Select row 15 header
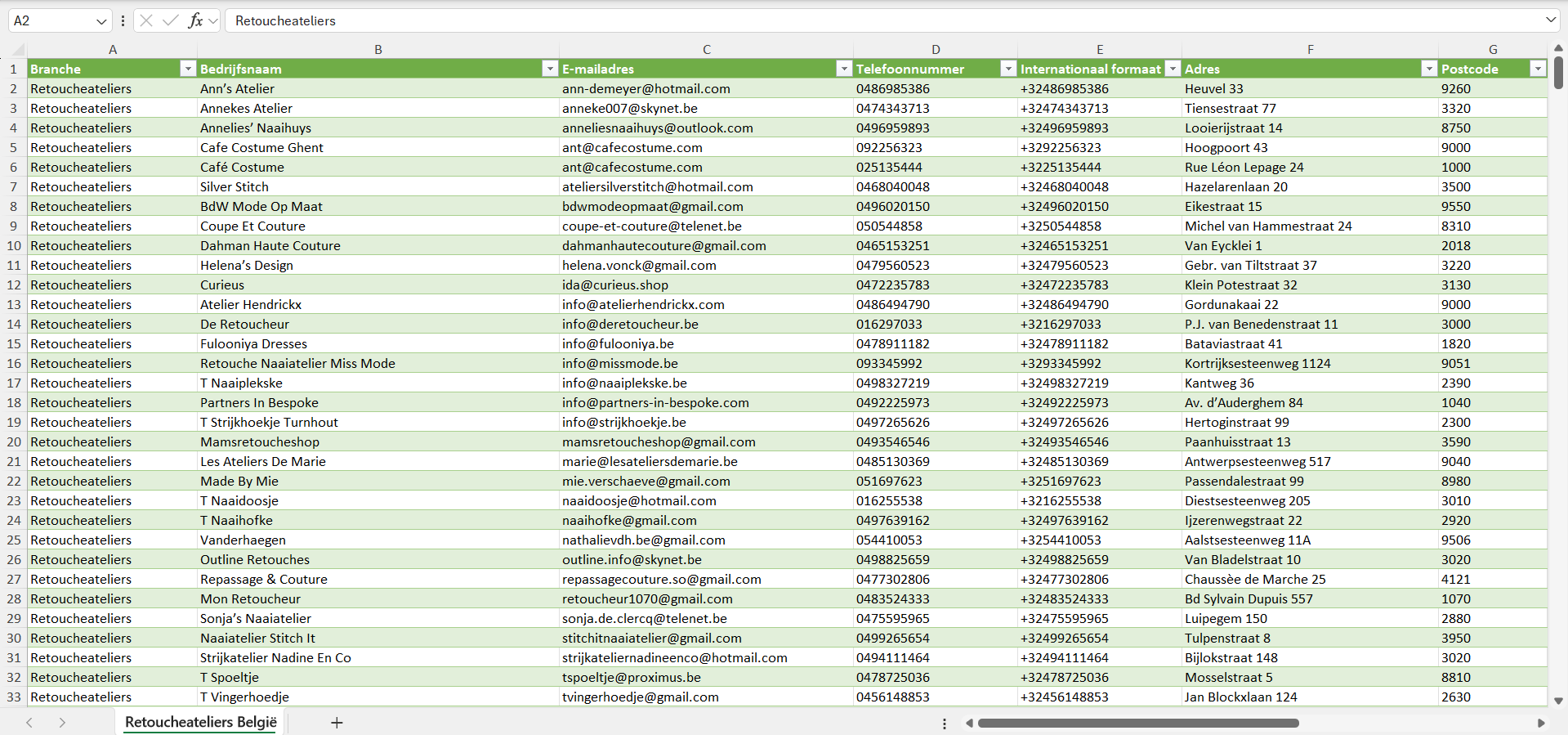Viewport: 1568px width, 735px height. coord(14,344)
